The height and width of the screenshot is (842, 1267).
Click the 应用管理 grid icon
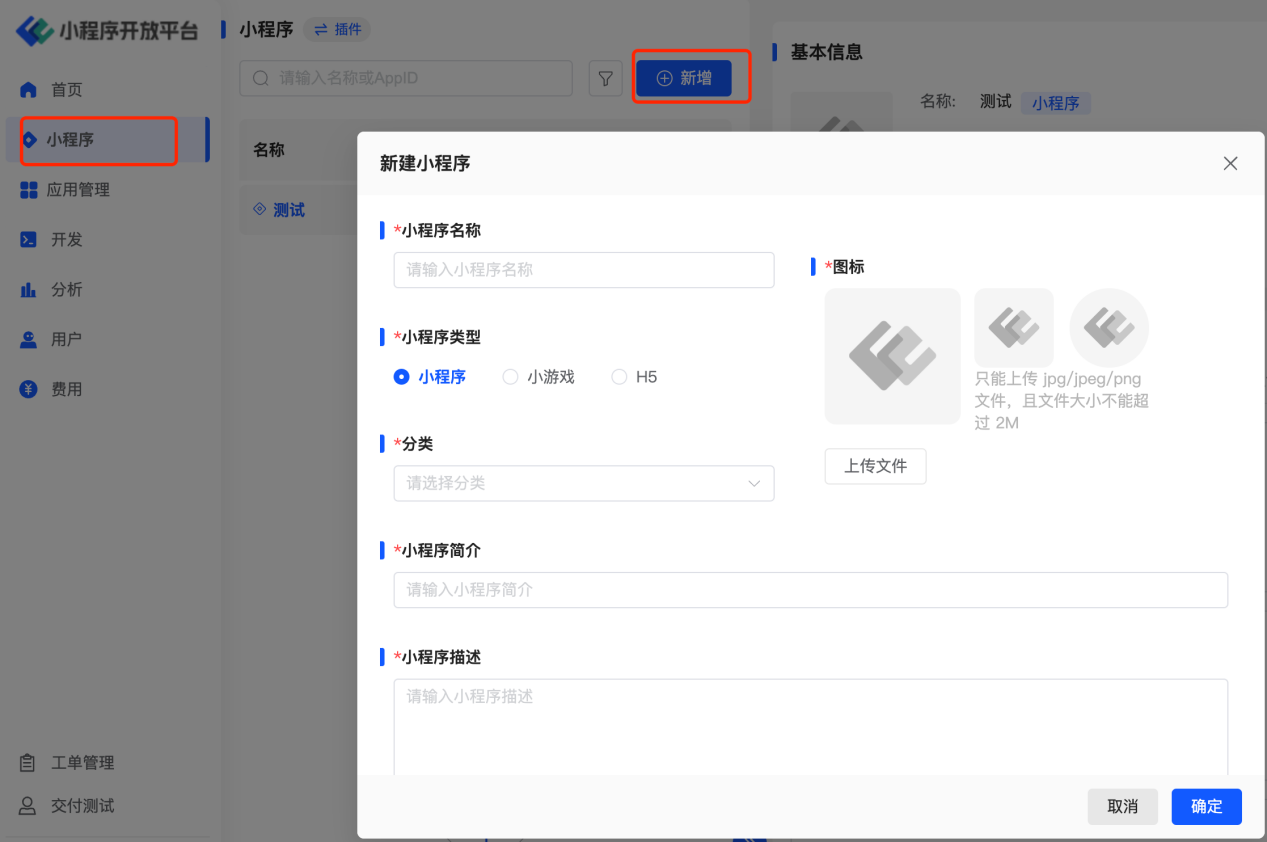[x=29, y=190]
